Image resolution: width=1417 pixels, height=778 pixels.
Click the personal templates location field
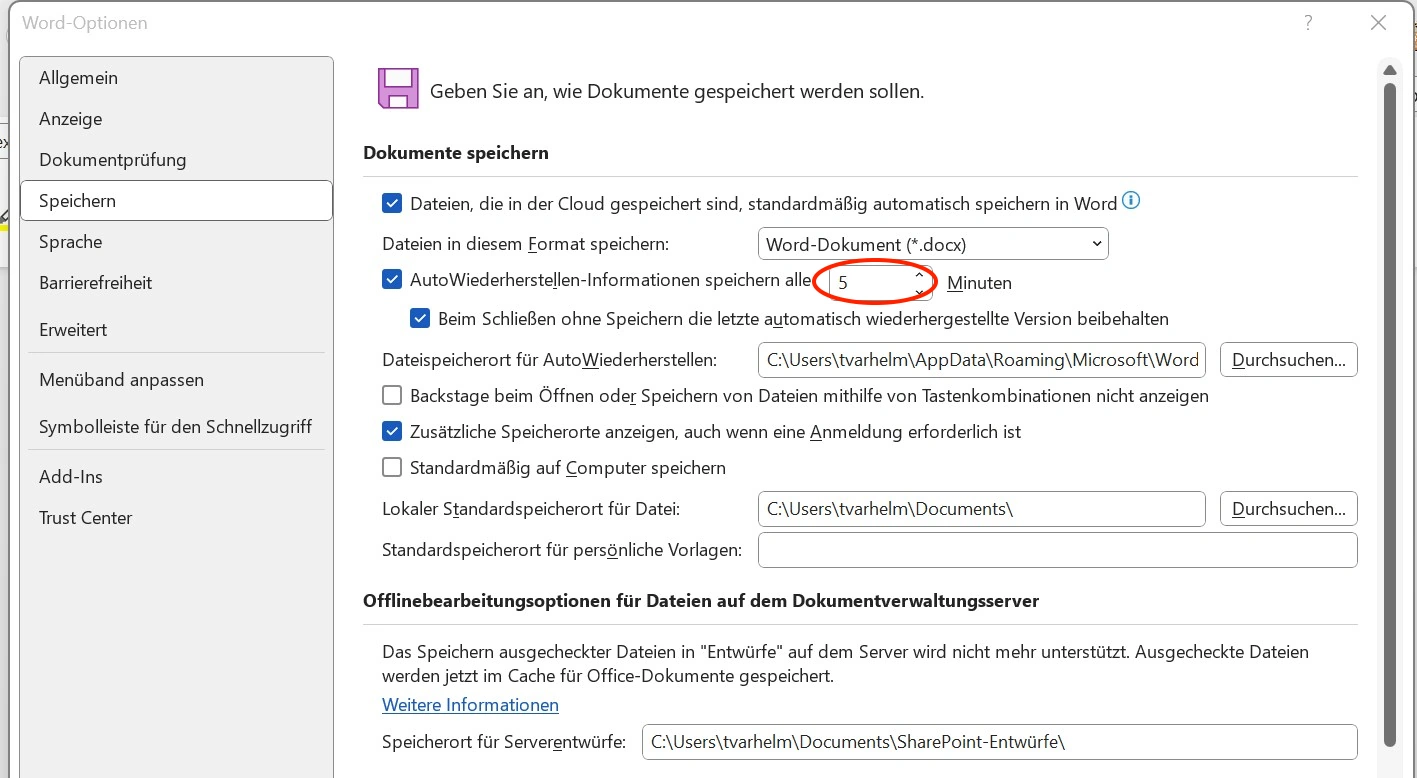[1057, 550]
